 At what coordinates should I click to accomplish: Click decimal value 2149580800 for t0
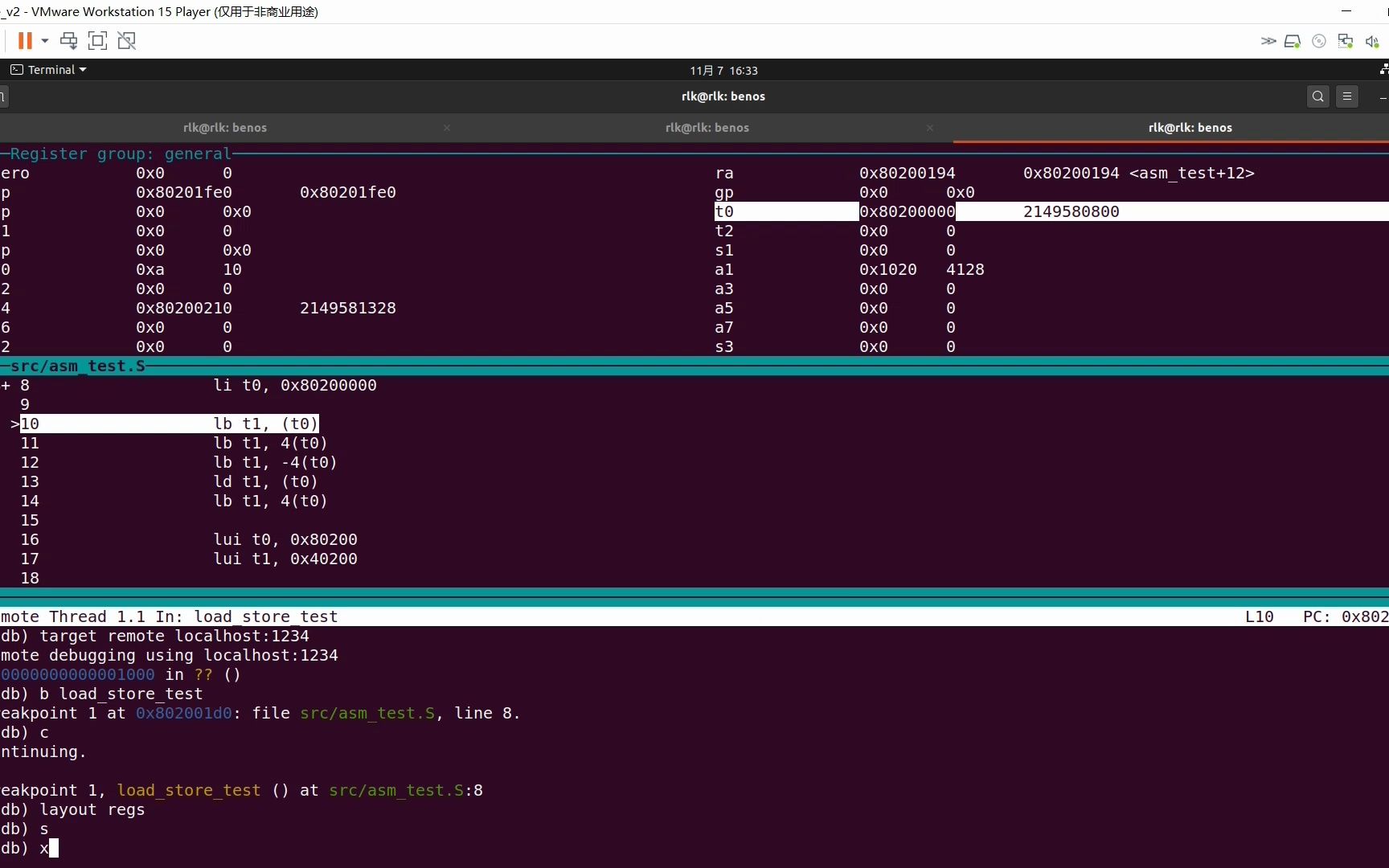pyautogui.click(x=1071, y=211)
